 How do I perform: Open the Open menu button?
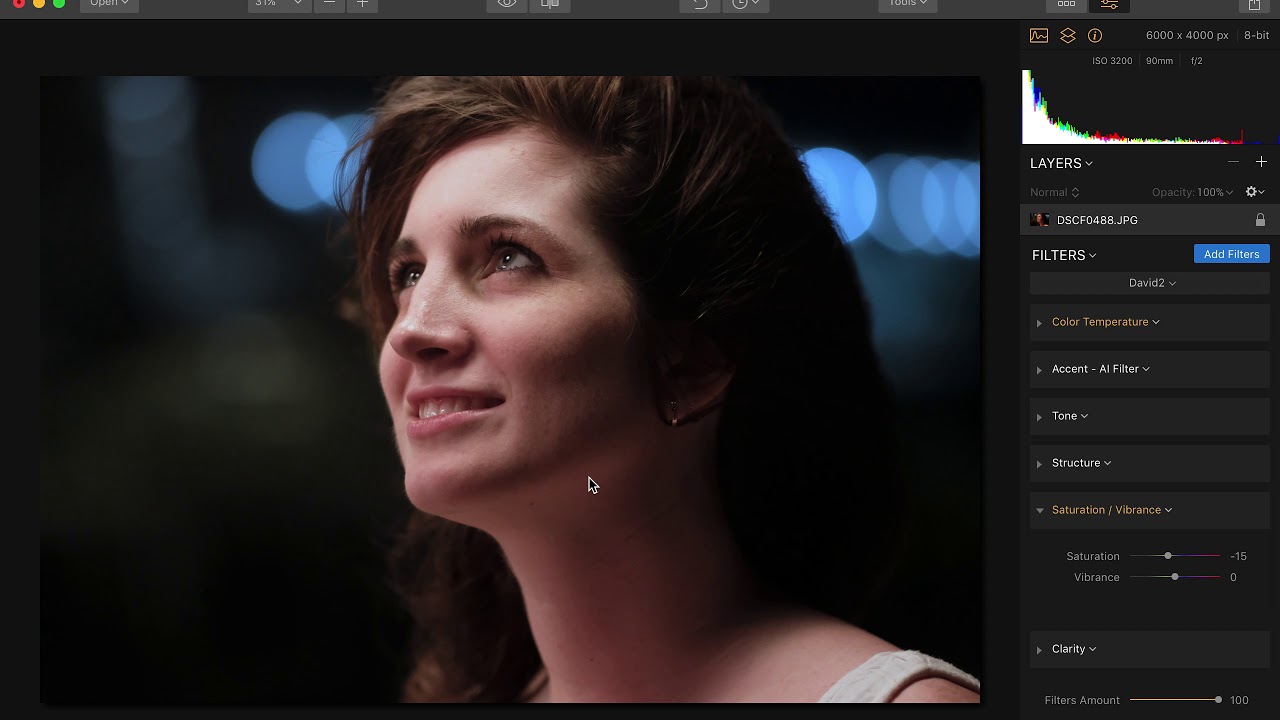pyautogui.click(x=109, y=5)
